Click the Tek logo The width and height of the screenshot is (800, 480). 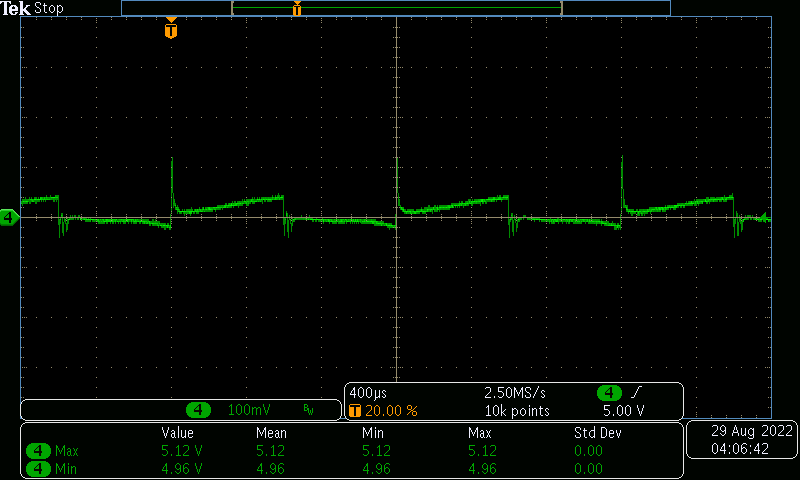(15, 8)
